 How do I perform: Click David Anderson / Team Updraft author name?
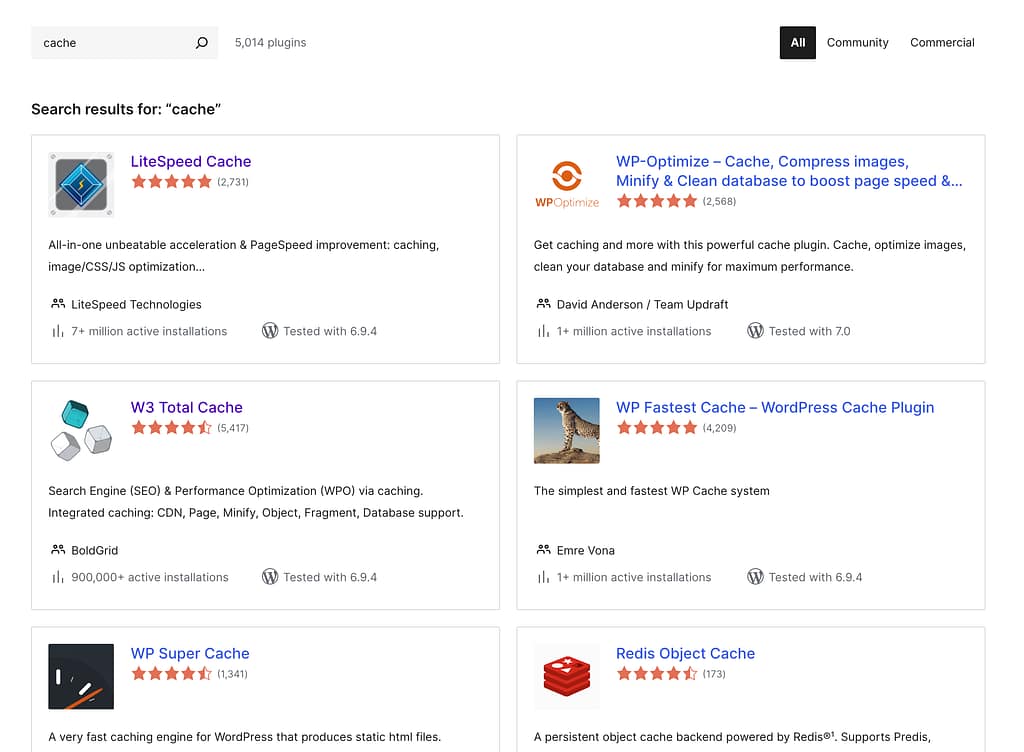(642, 304)
